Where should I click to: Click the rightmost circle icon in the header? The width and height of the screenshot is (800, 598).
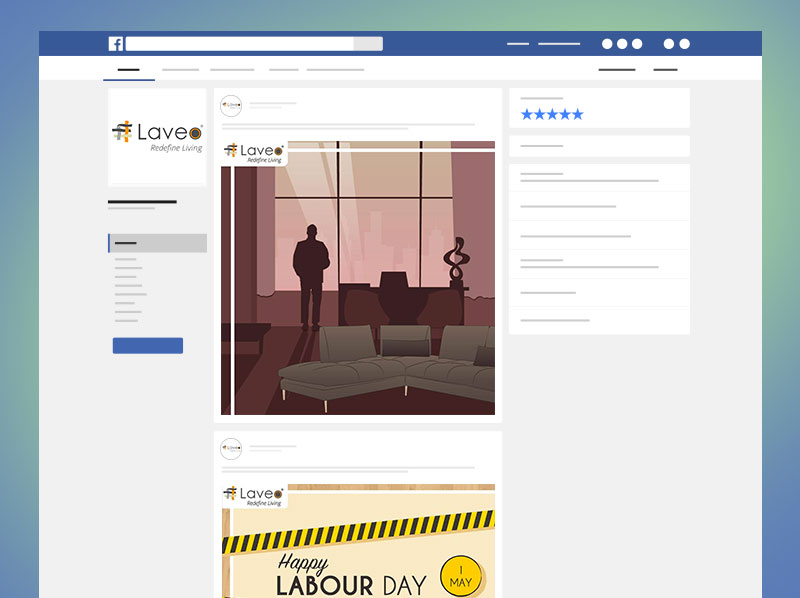tap(685, 44)
